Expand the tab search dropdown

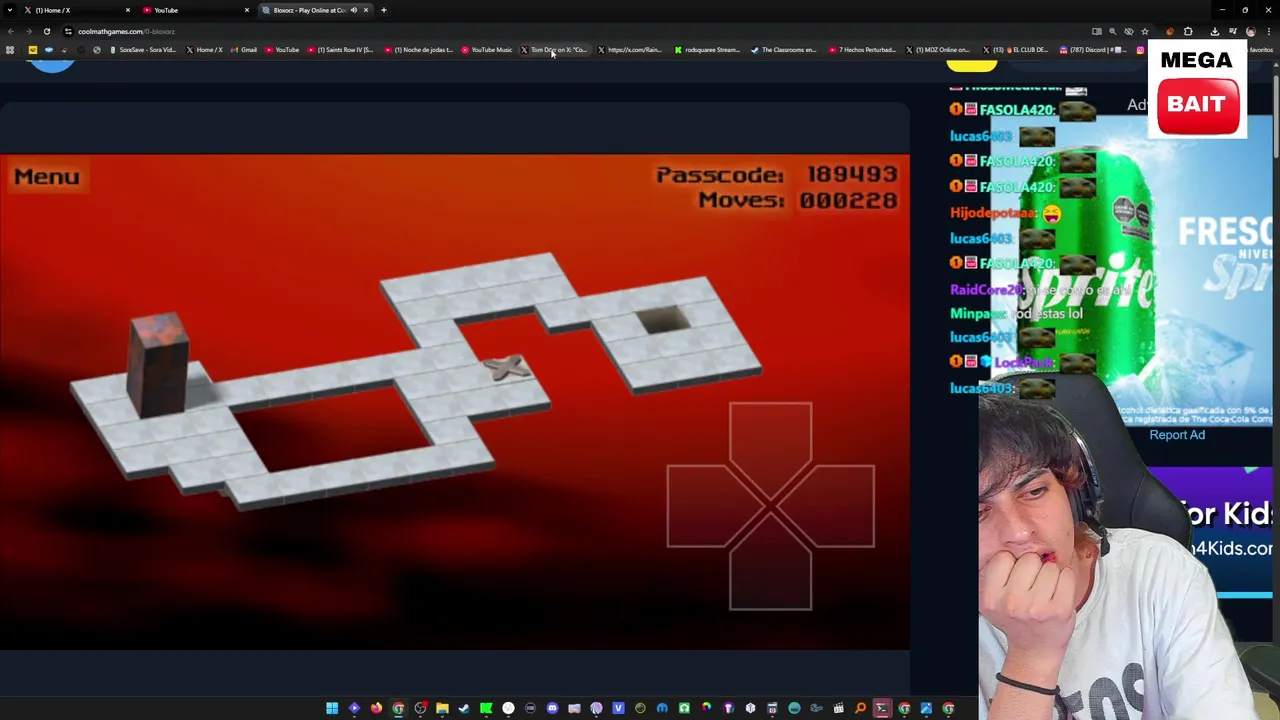(x=10, y=10)
